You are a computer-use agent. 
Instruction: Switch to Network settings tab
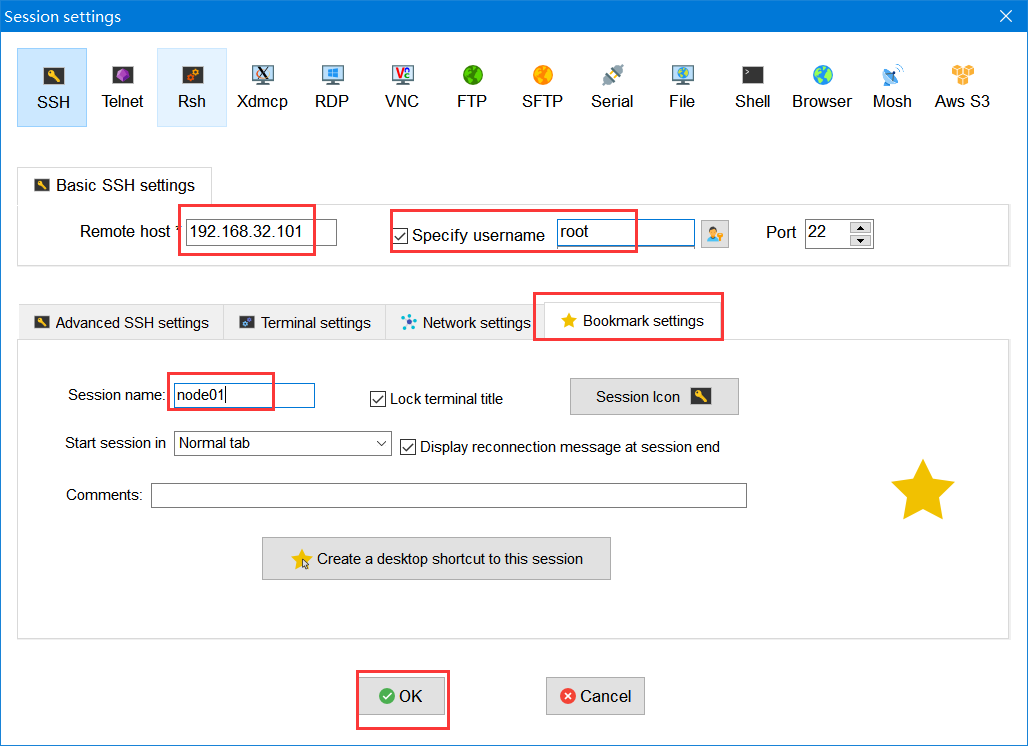coord(465,323)
